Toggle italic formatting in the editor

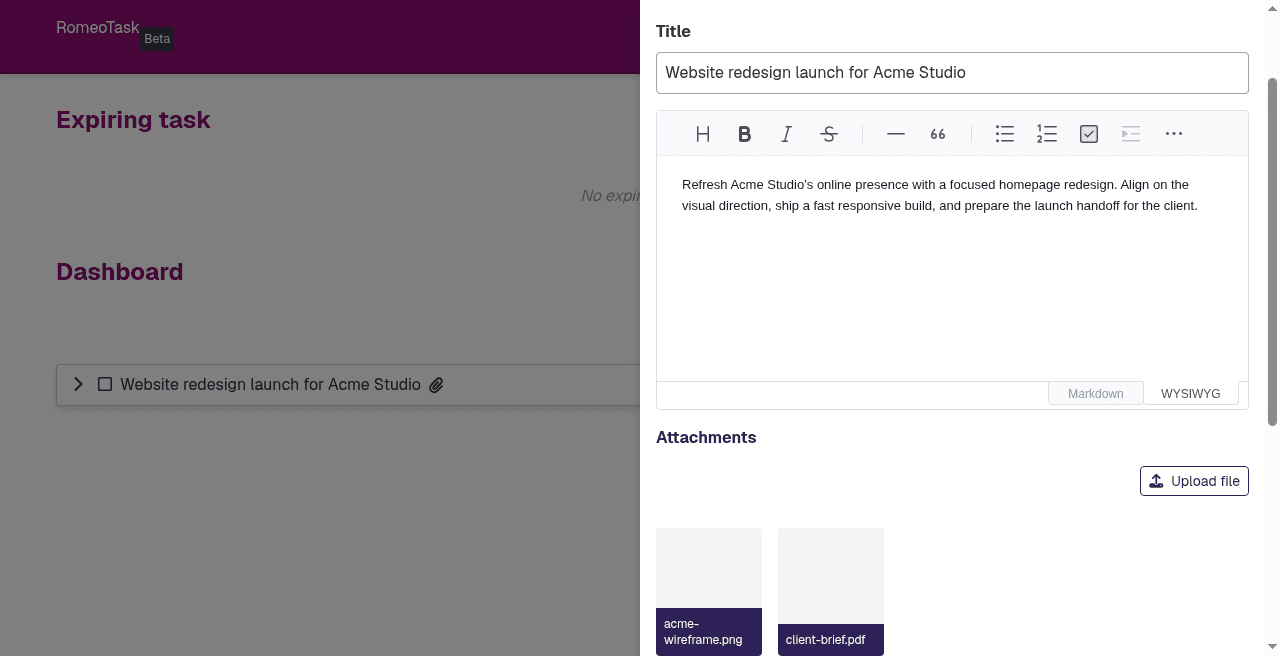pos(787,134)
